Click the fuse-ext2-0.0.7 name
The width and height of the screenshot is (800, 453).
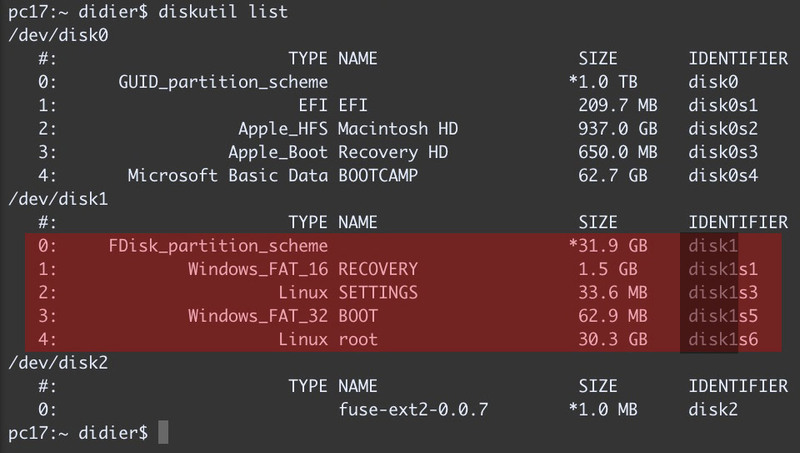coord(413,410)
